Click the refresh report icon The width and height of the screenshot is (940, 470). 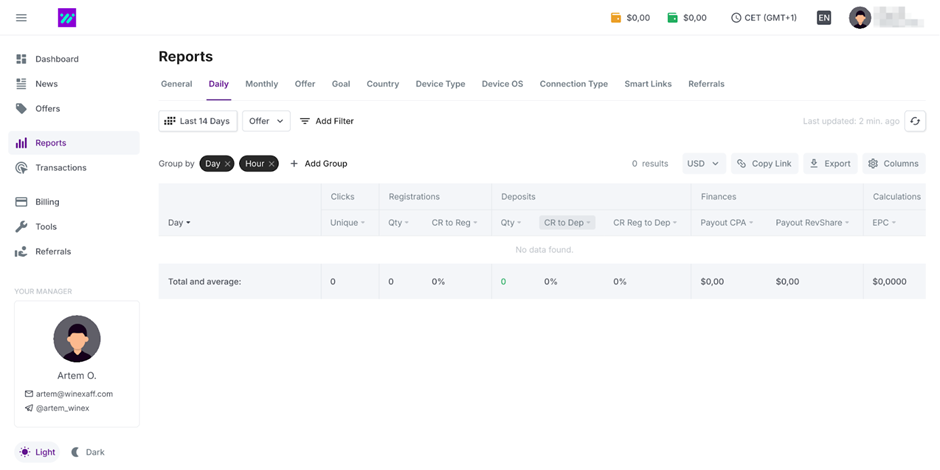point(914,121)
